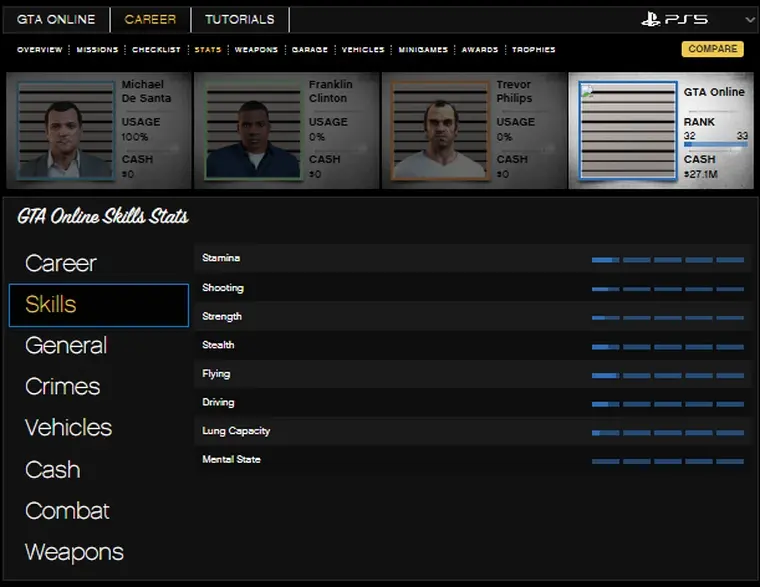Click the PS5 platform logo
This screenshot has height=587, width=760.
[x=675, y=19]
